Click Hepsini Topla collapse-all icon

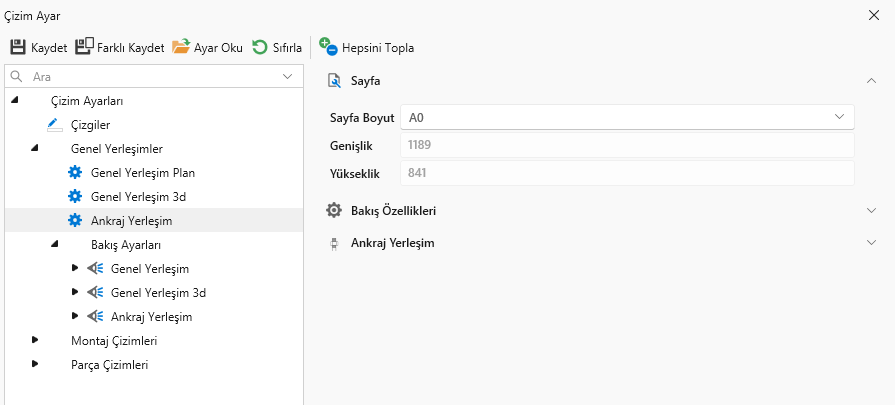pos(328,47)
